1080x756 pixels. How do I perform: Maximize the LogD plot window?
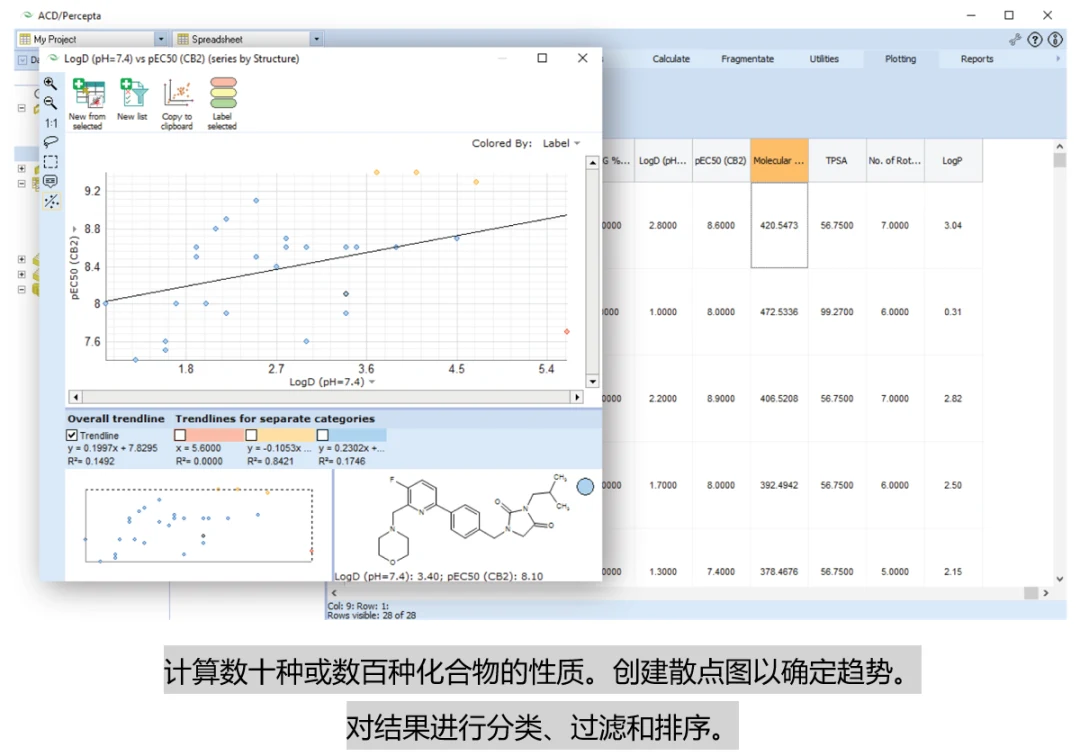[542, 59]
